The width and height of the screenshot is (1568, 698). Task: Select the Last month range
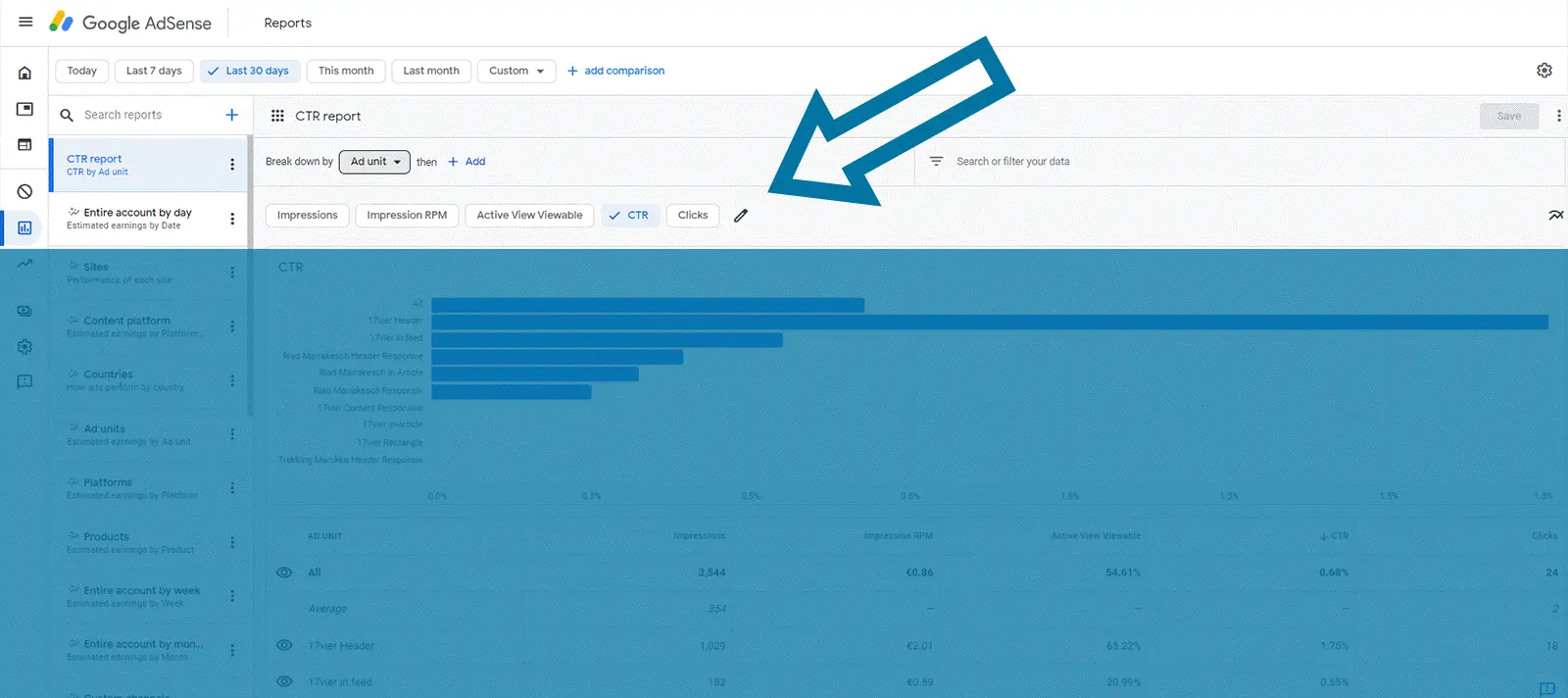point(431,71)
